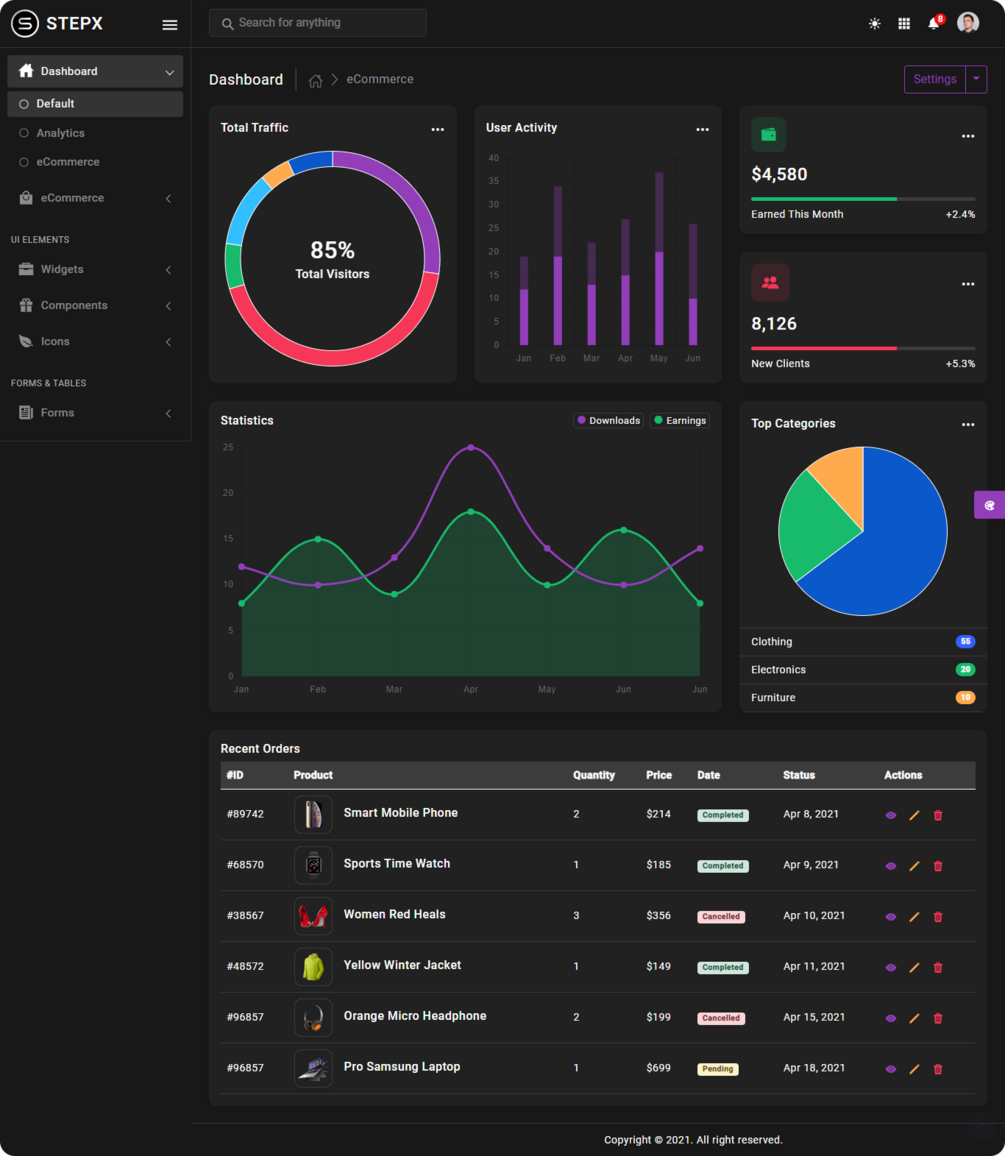The image size is (1005, 1156).
Task: Edit Women Red Heals order
Action: (x=914, y=917)
